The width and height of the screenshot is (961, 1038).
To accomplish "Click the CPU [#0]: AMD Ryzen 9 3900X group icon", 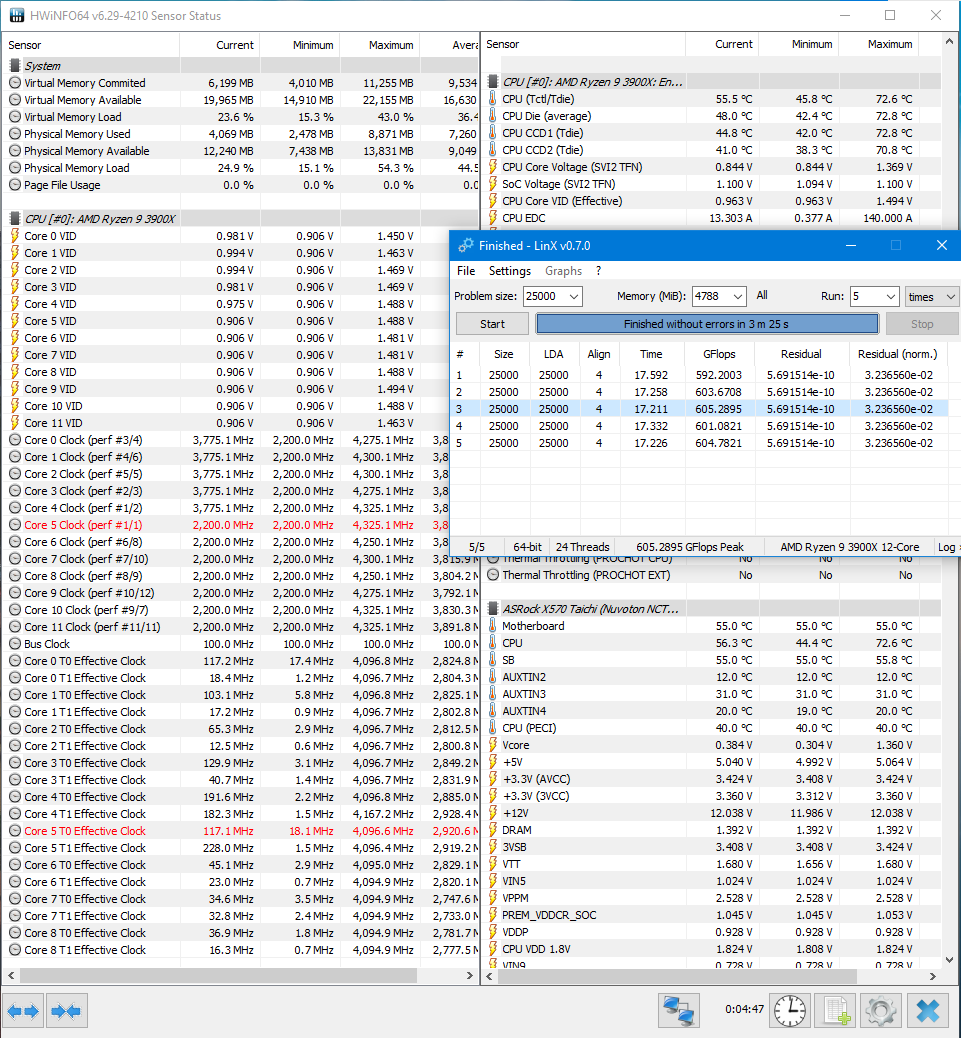I will coord(15,218).
